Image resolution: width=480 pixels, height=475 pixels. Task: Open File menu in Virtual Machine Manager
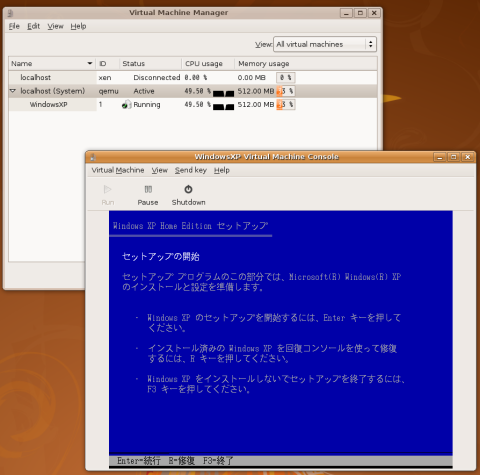pyautogui.click(x=14, y=26)
